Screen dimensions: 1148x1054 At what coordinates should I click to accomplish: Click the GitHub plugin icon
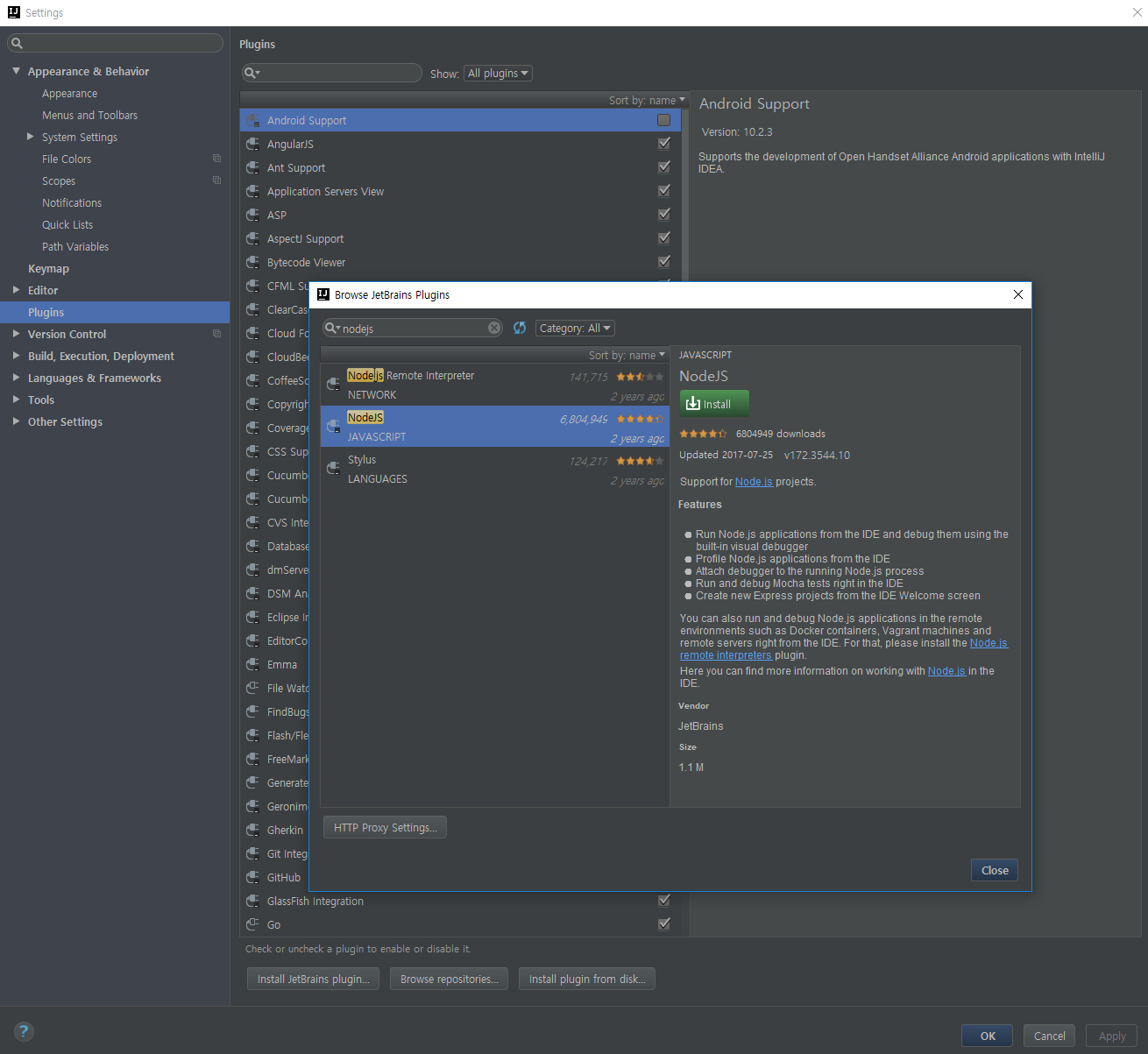pyautogui.click(x=252, y=877)
